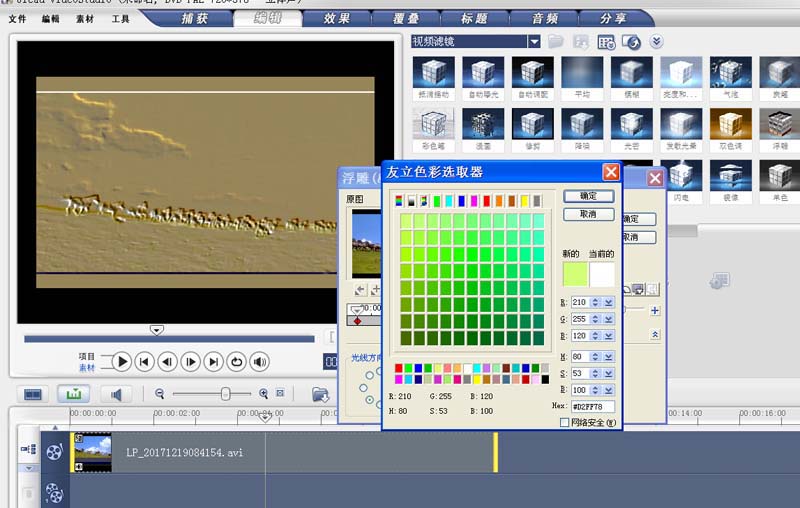Click the jump to next frame button

(190, 362)
